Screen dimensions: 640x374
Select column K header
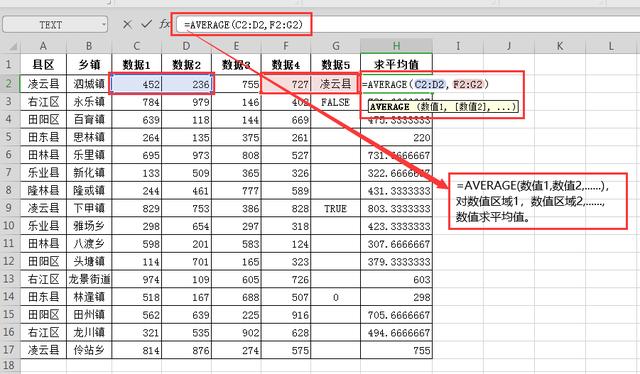pos(560,46)
